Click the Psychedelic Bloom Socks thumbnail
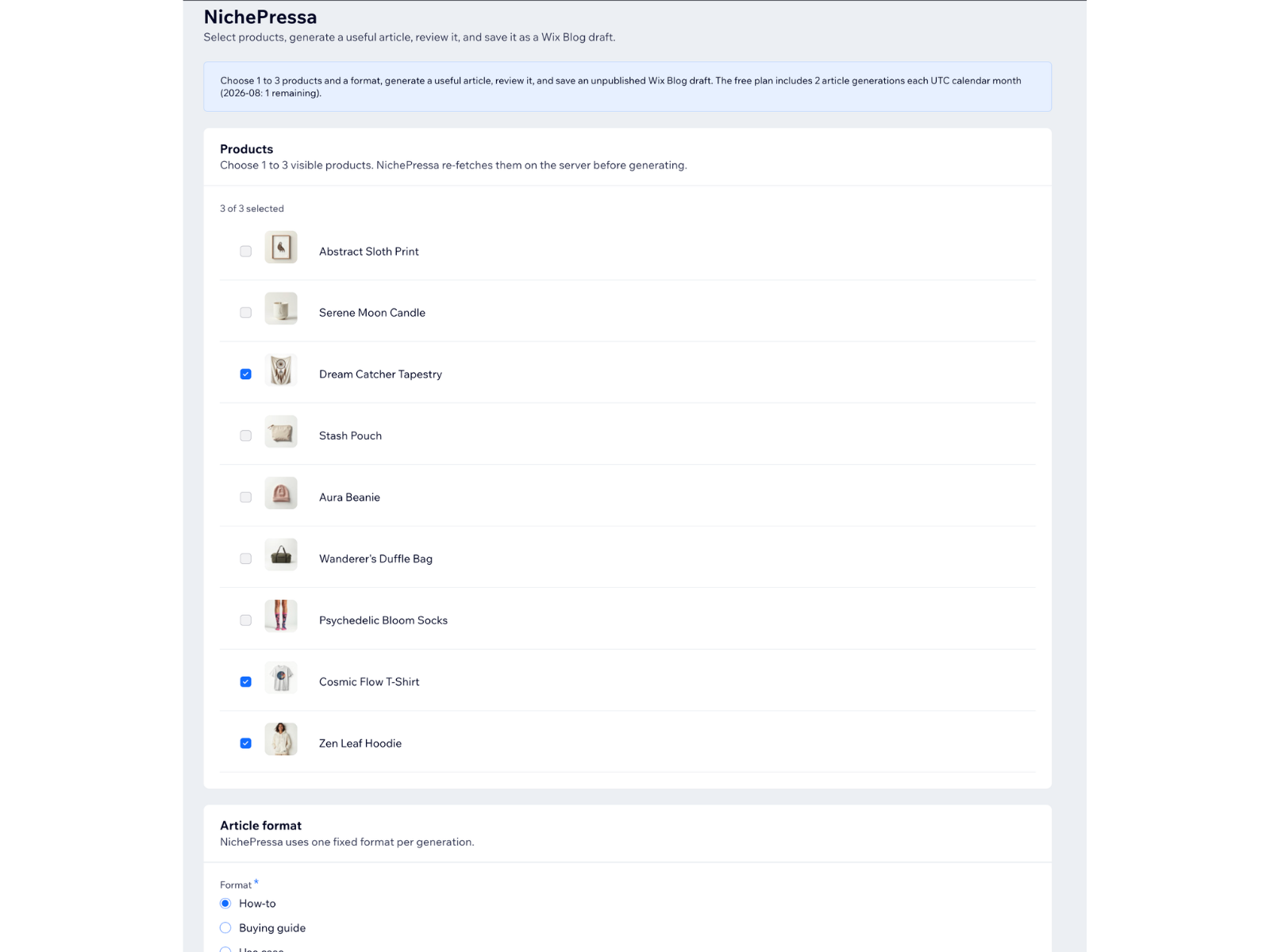1270x952 pixels. [281, 616]
